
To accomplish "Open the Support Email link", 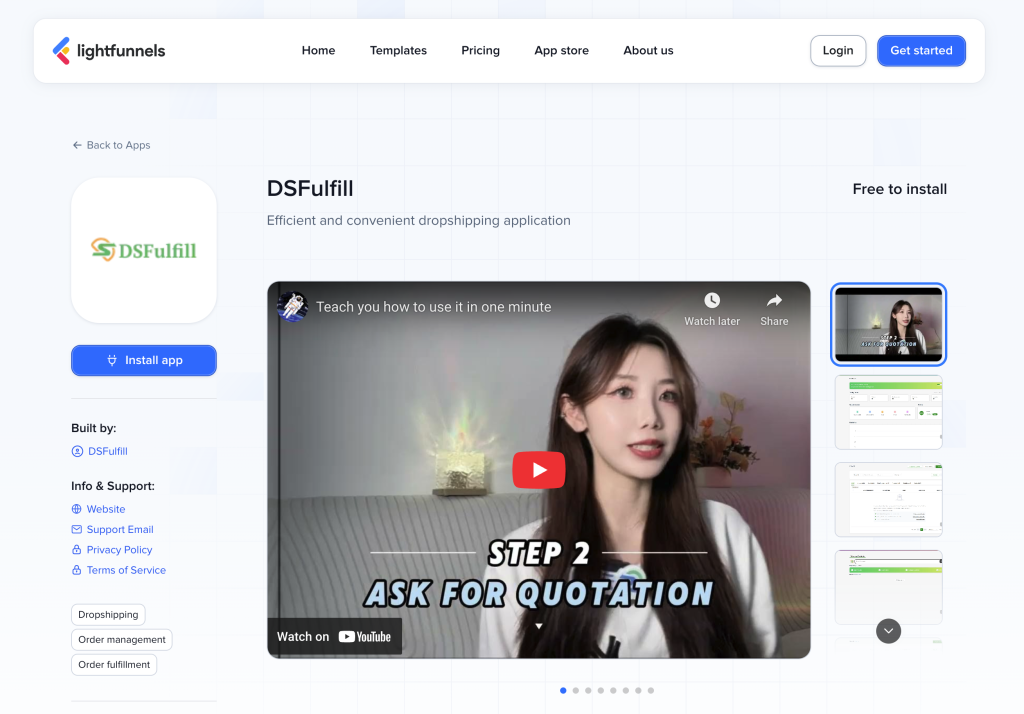I will [119, 530].
